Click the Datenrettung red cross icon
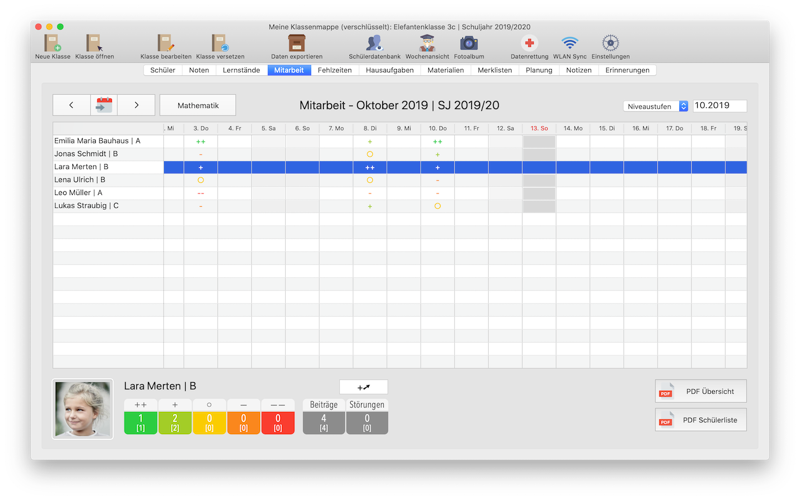 coord(529,45)
